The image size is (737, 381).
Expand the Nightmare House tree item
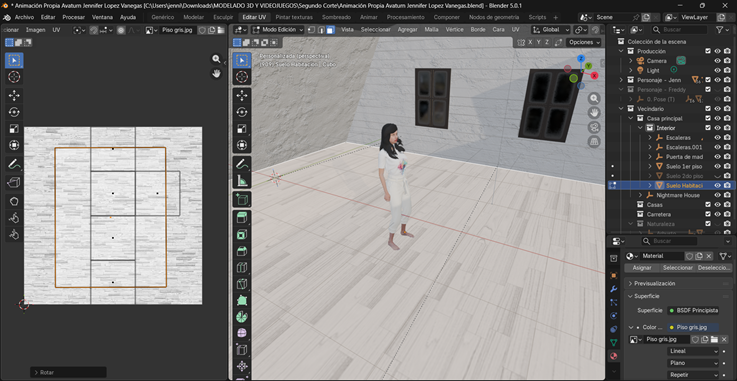coord(640,195)
